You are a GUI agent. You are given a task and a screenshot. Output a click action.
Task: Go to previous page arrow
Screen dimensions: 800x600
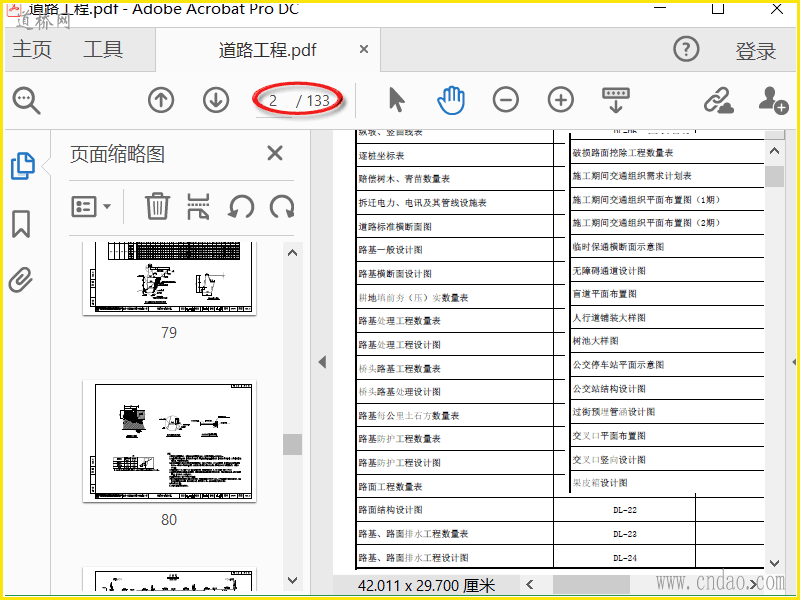[x=161, y=100]
